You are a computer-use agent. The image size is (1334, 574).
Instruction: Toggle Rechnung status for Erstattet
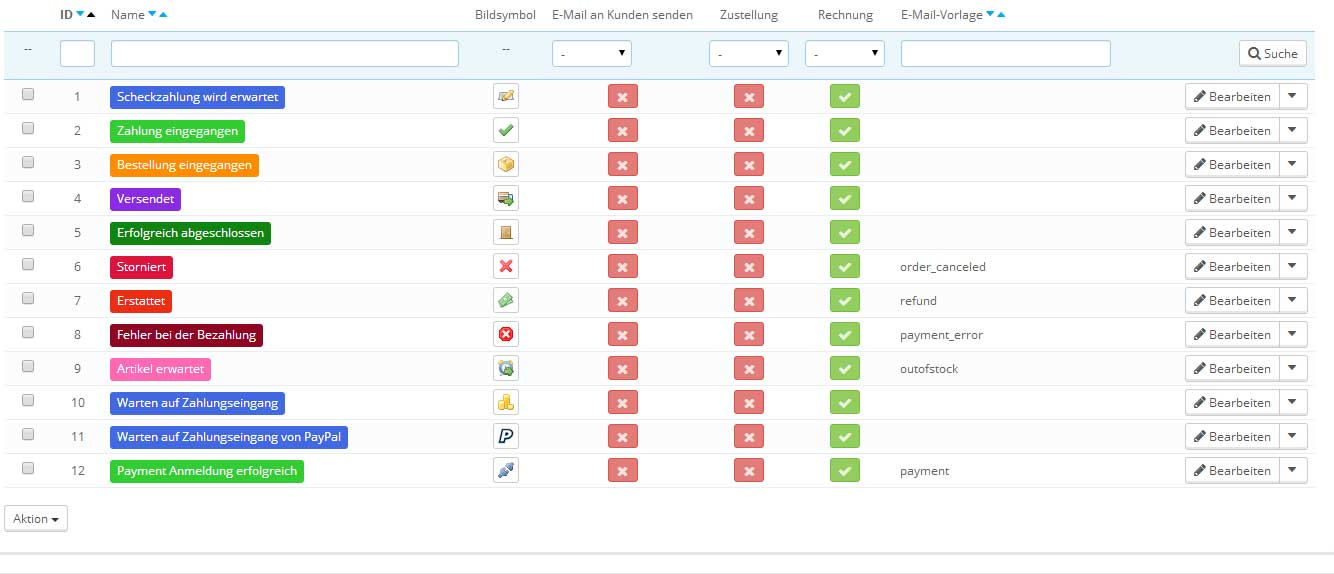point(845,300)
